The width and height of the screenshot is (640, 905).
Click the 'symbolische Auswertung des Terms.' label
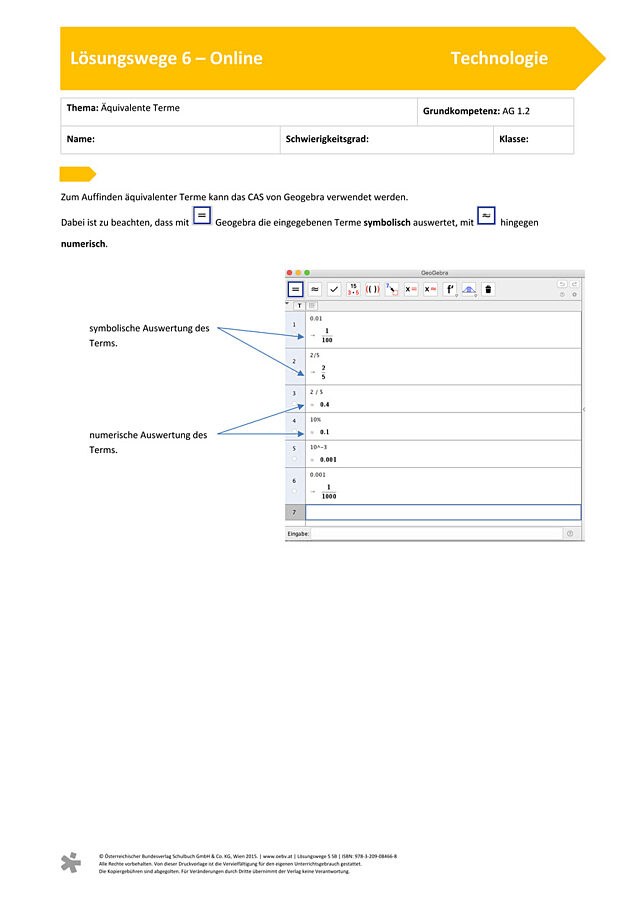149,335
